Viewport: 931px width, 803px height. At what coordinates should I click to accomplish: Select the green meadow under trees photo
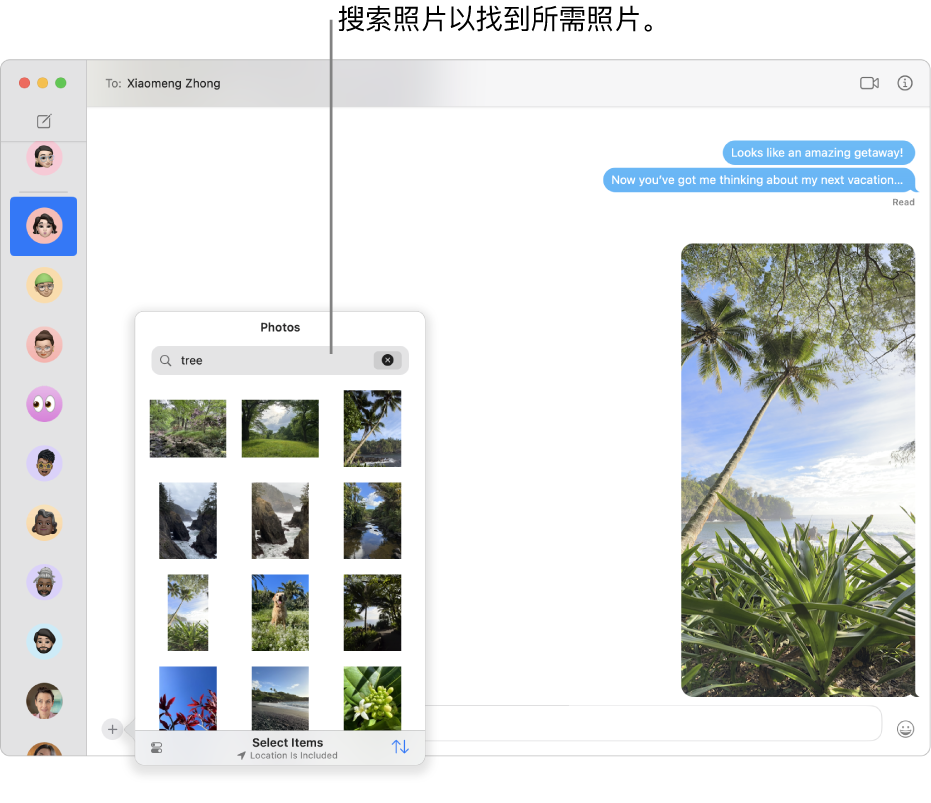280,428
